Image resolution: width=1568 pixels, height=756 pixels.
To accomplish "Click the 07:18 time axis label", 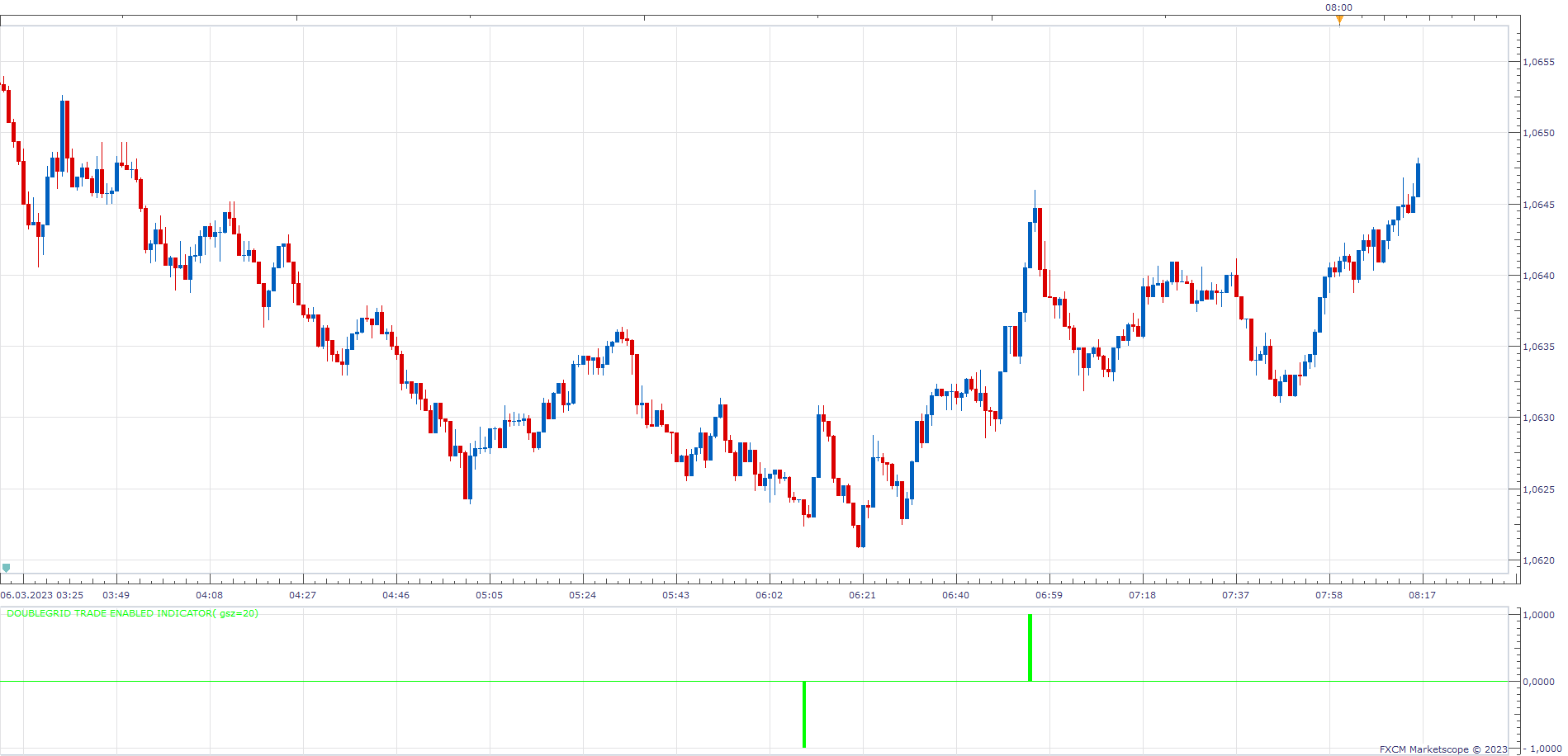I will (1142, 595).
